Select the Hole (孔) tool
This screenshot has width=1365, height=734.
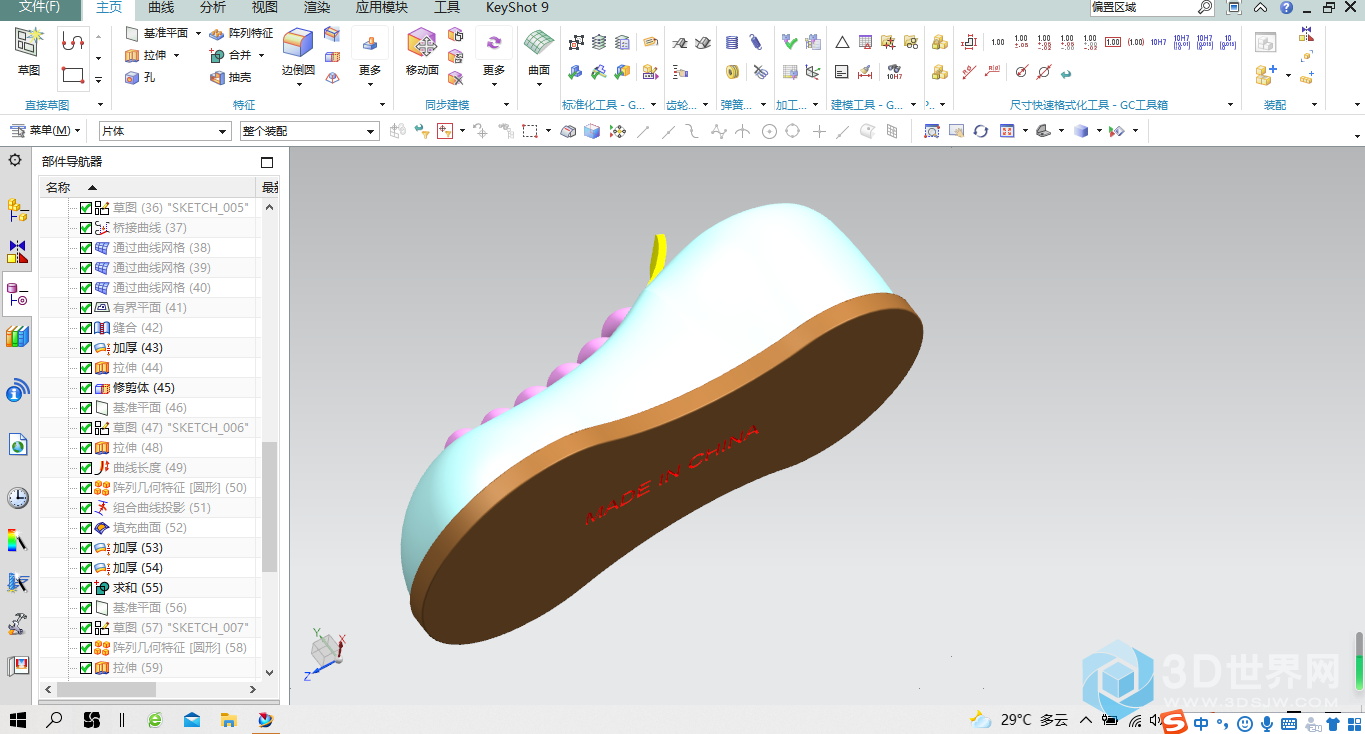pyautogui.click(x=140, y=77)
